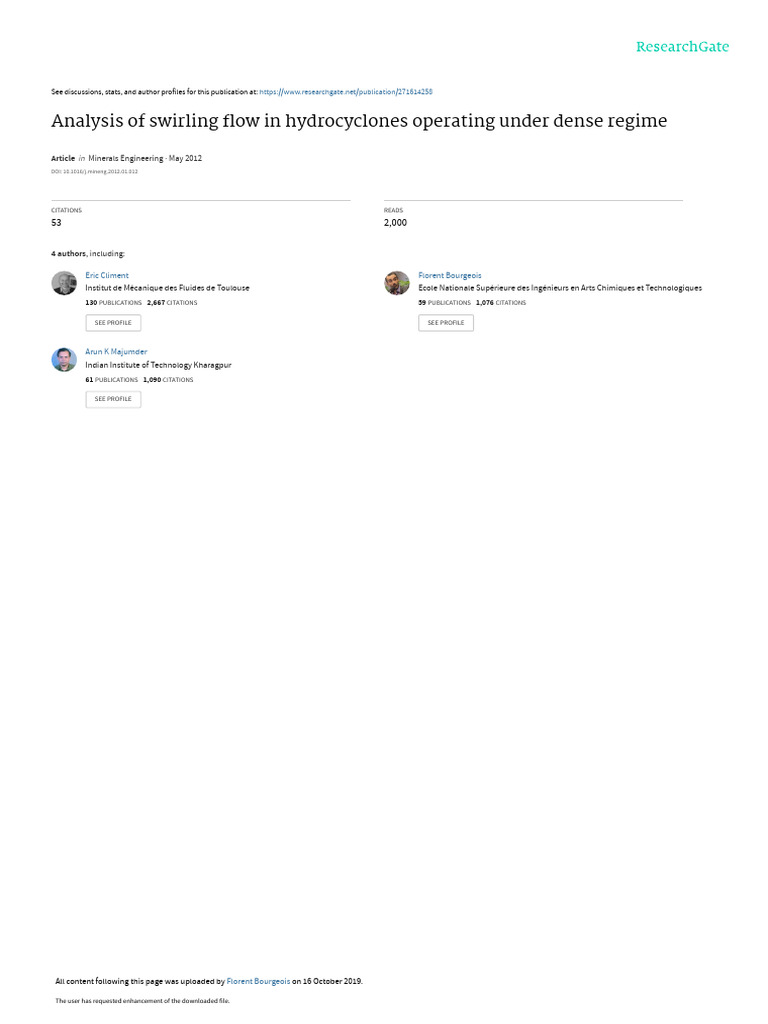
Task: Click the Minerals Engineering journal name
Action: point(125,158)
